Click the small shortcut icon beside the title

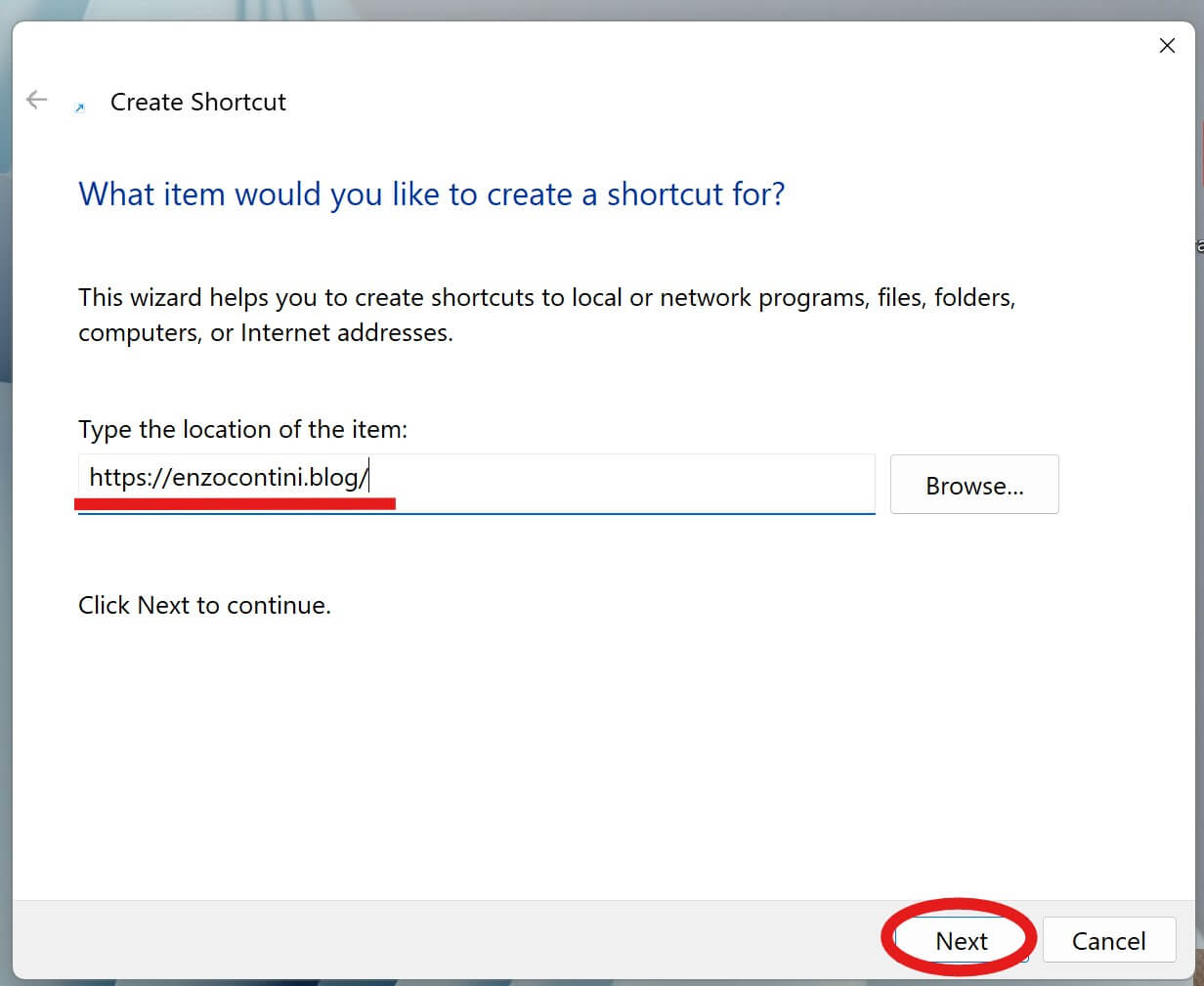80,107
